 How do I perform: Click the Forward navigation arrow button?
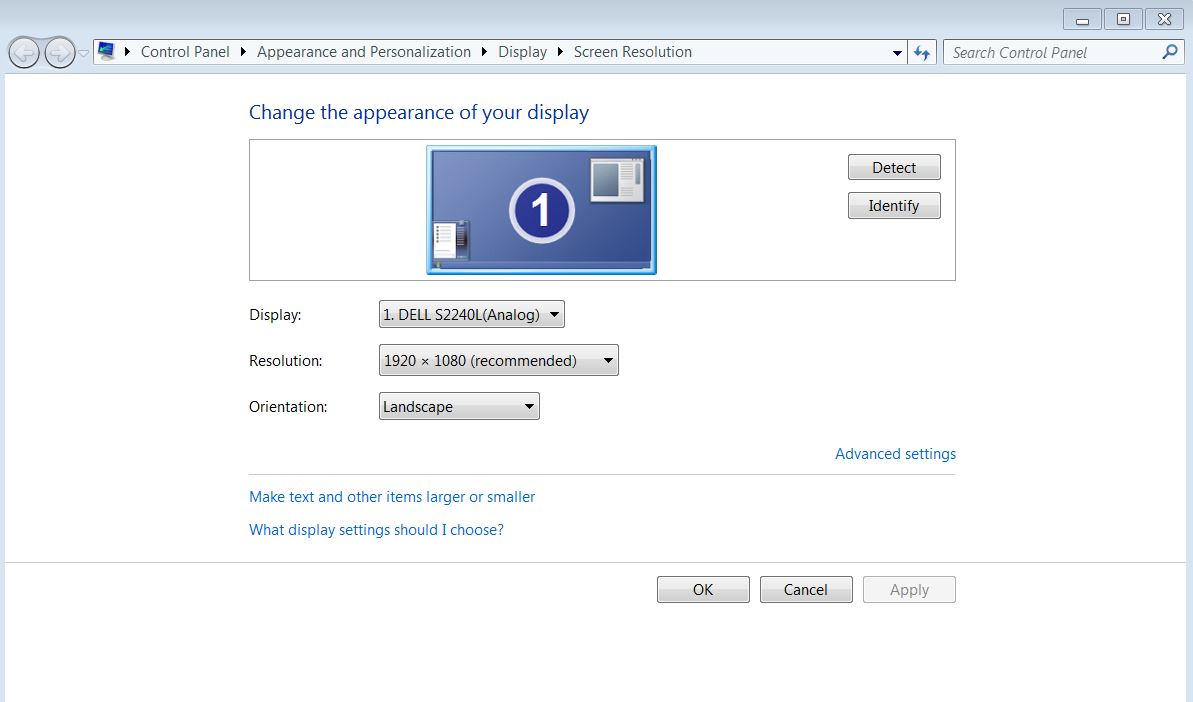(x=59, y=52)
